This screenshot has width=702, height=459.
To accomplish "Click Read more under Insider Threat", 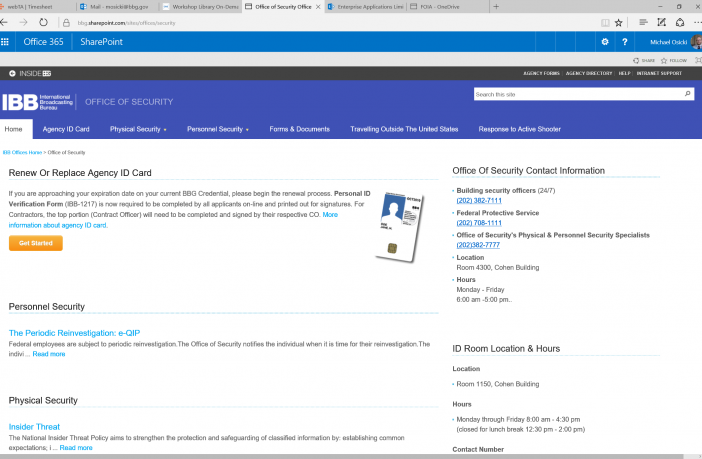I will (x=76, y=447).
